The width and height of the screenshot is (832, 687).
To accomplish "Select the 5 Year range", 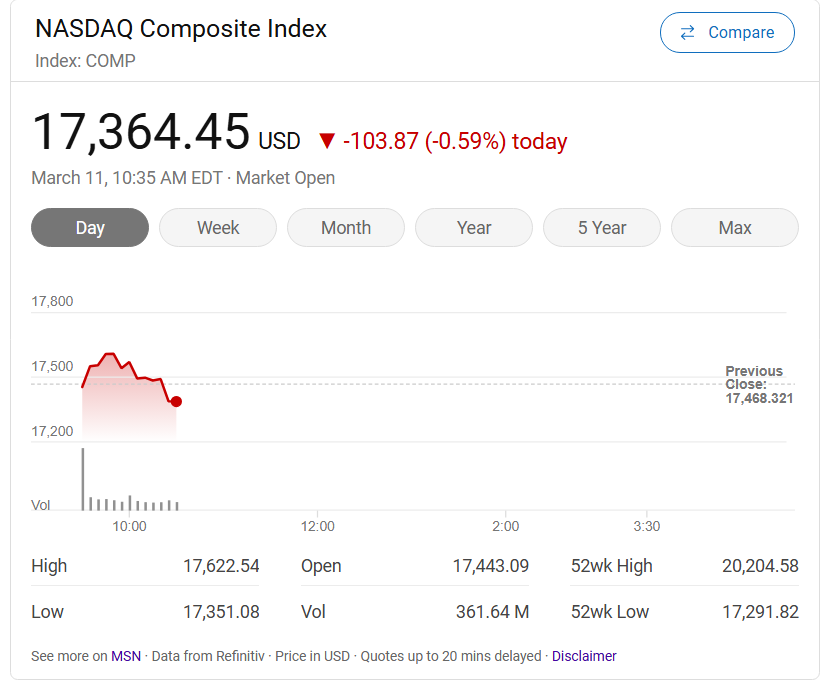I will pyautogui.click(x=602, y=228).
